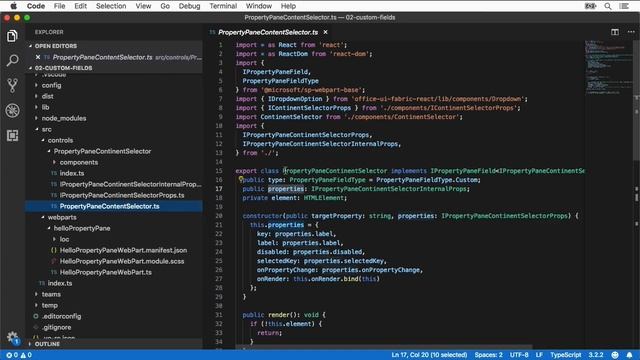Click Ln 17, Col 20 cursor position
Image resolution: width=640 pixels, height=360 pixels.
[x=429, y=355]
